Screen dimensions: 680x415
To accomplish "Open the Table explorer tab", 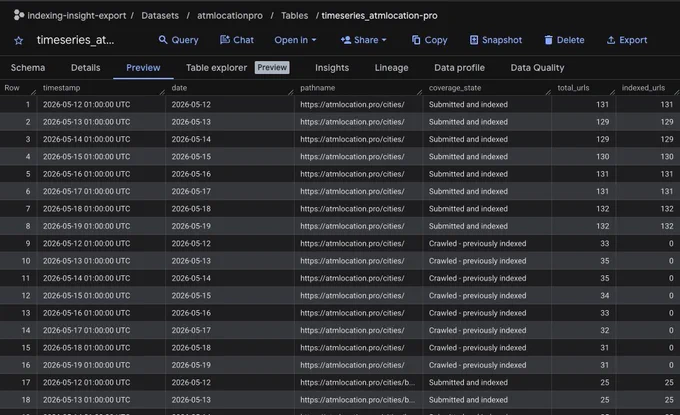I will pyautogui.click(x=216, y=68).
